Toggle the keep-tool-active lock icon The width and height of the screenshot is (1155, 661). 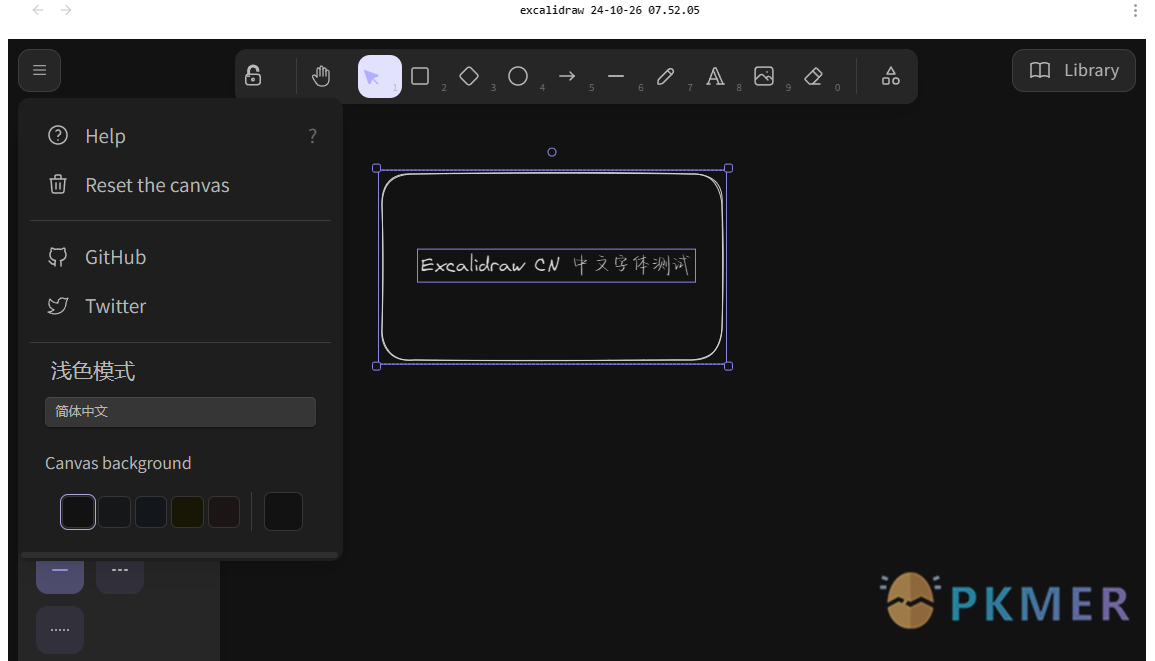tap(253, 76)
